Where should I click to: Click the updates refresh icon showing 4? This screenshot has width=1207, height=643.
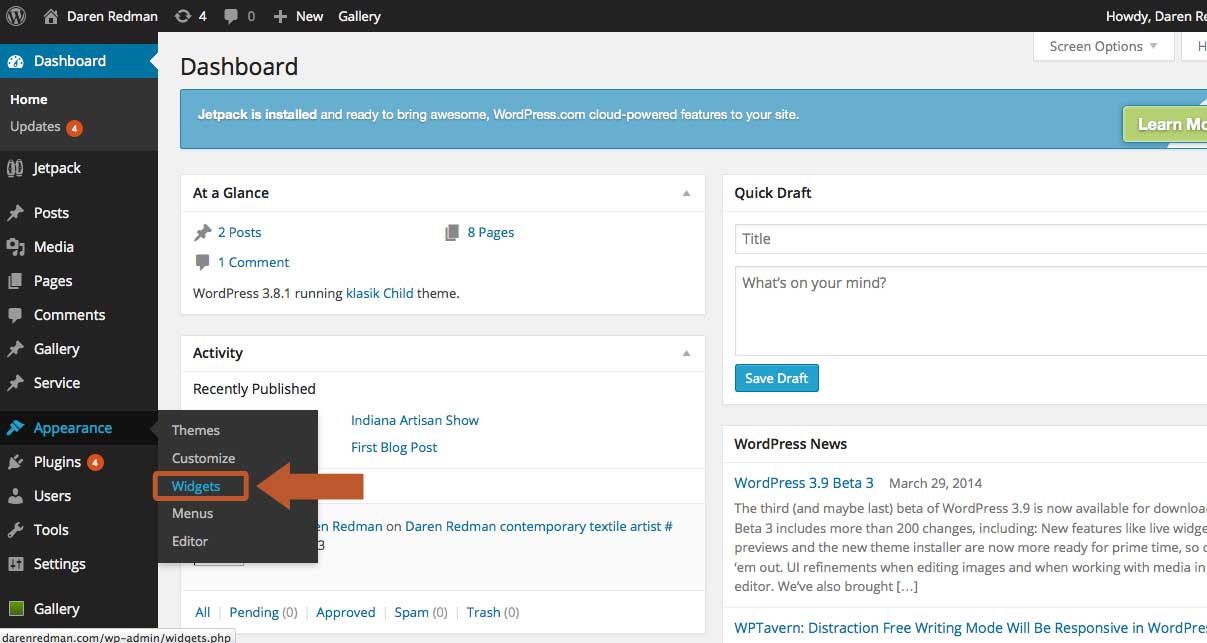pos(182,16)
